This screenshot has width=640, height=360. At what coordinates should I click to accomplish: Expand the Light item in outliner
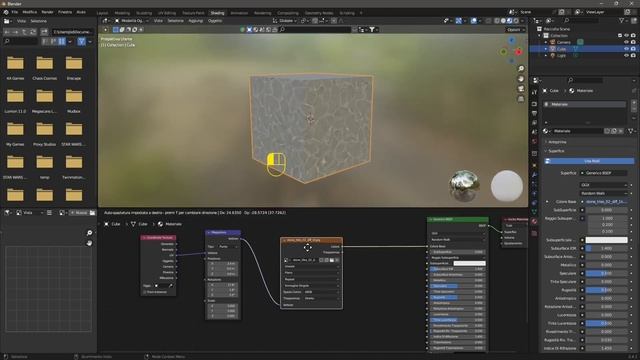(546, 55)
